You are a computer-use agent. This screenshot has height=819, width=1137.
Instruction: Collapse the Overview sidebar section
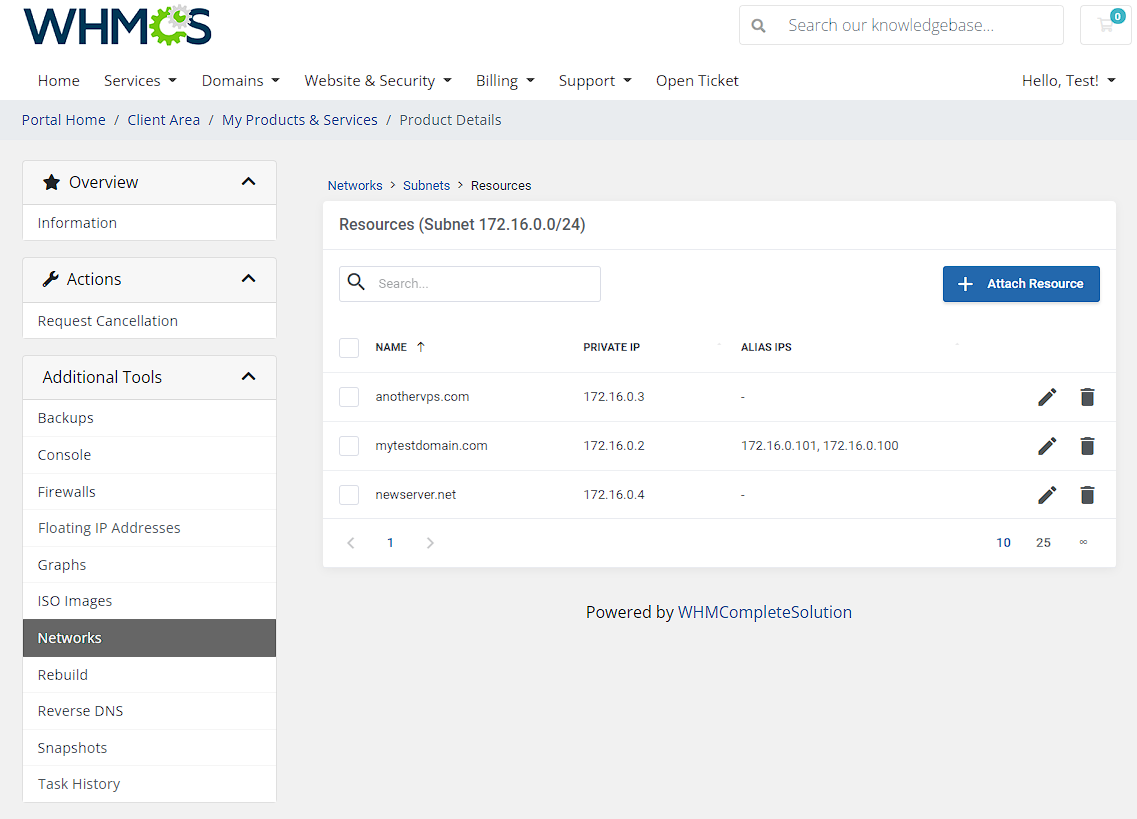pyautogui.click(x=248, y=182)
